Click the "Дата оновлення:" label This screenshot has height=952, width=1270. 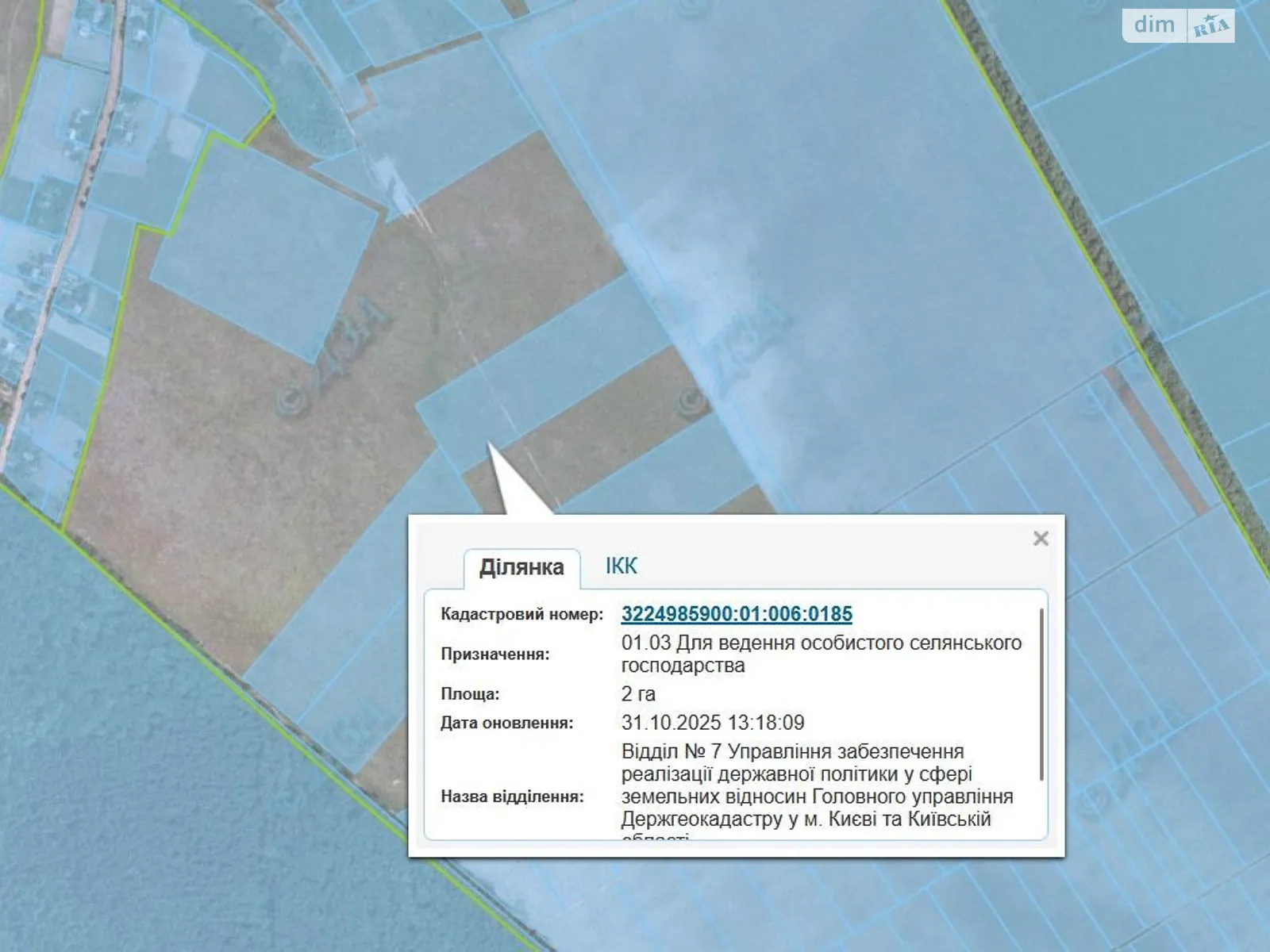point(506,723)
